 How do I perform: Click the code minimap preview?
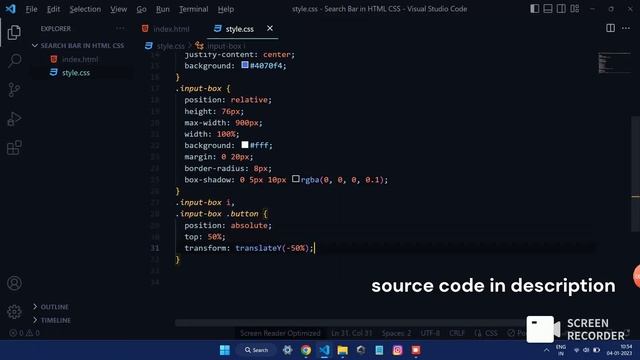[x=614, y=63]
